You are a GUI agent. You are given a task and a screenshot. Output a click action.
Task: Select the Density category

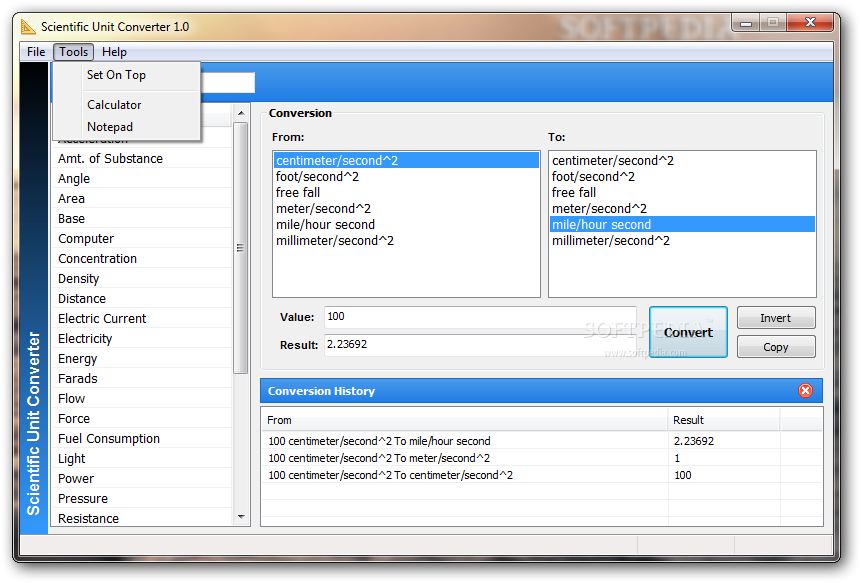(142, 278)
